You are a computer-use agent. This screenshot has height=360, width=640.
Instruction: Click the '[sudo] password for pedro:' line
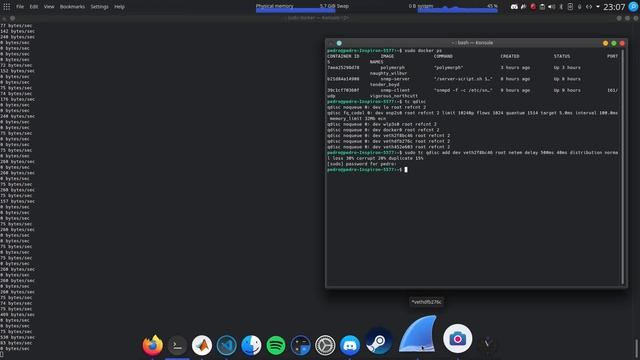pyautogui.click(x=362, y=164)
